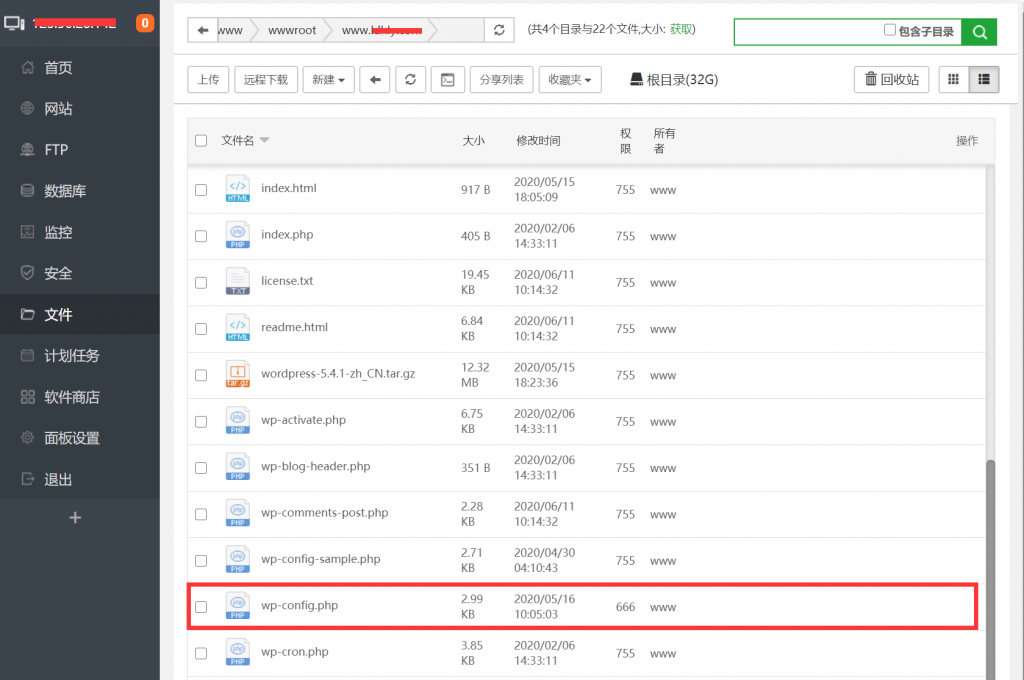The height and width of the screenshot is (680, 1024).
Task: Click the wp-activate.php file icon
Action: pos(238,421)
